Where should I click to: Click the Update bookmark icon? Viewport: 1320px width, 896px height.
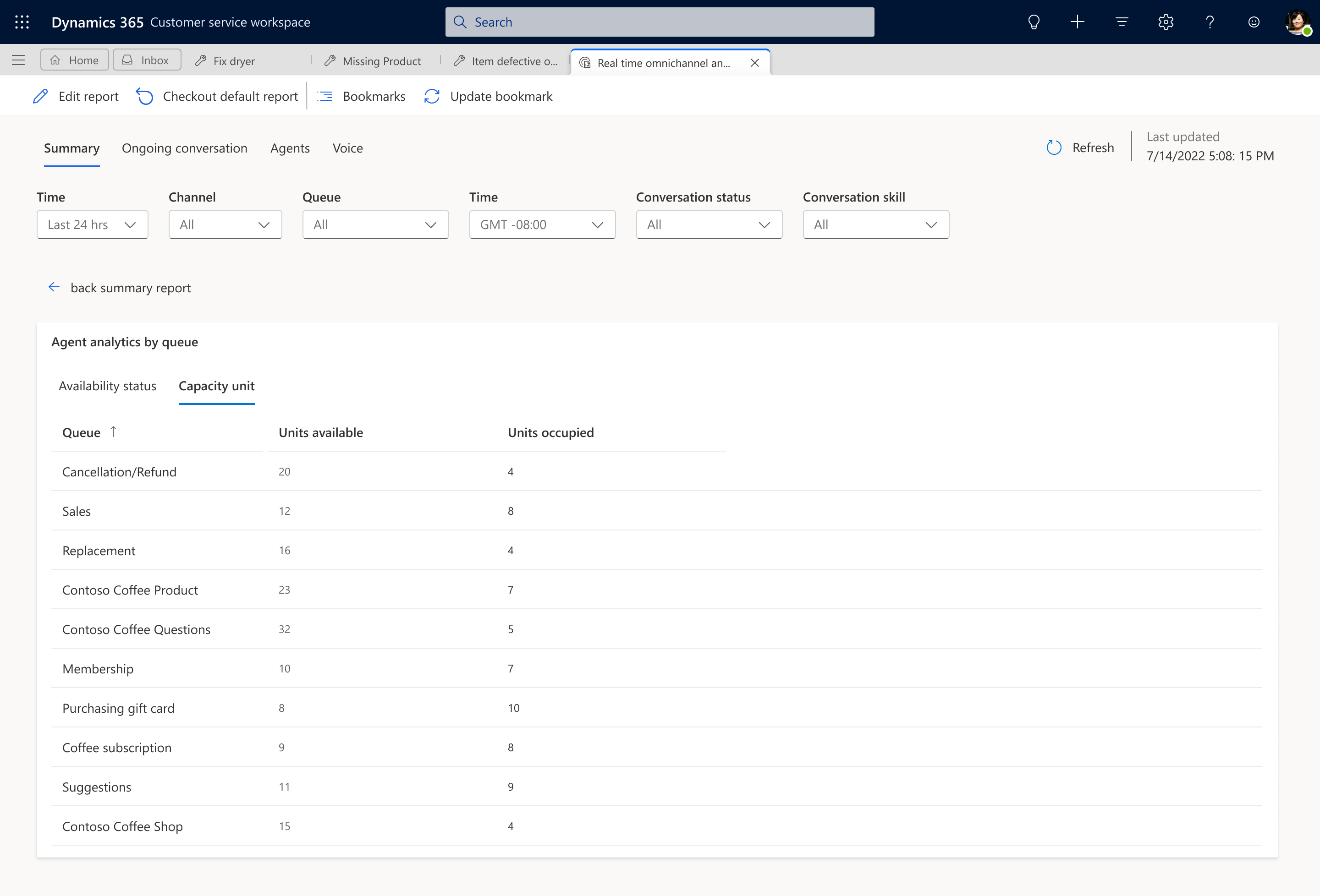click(432, 96)
